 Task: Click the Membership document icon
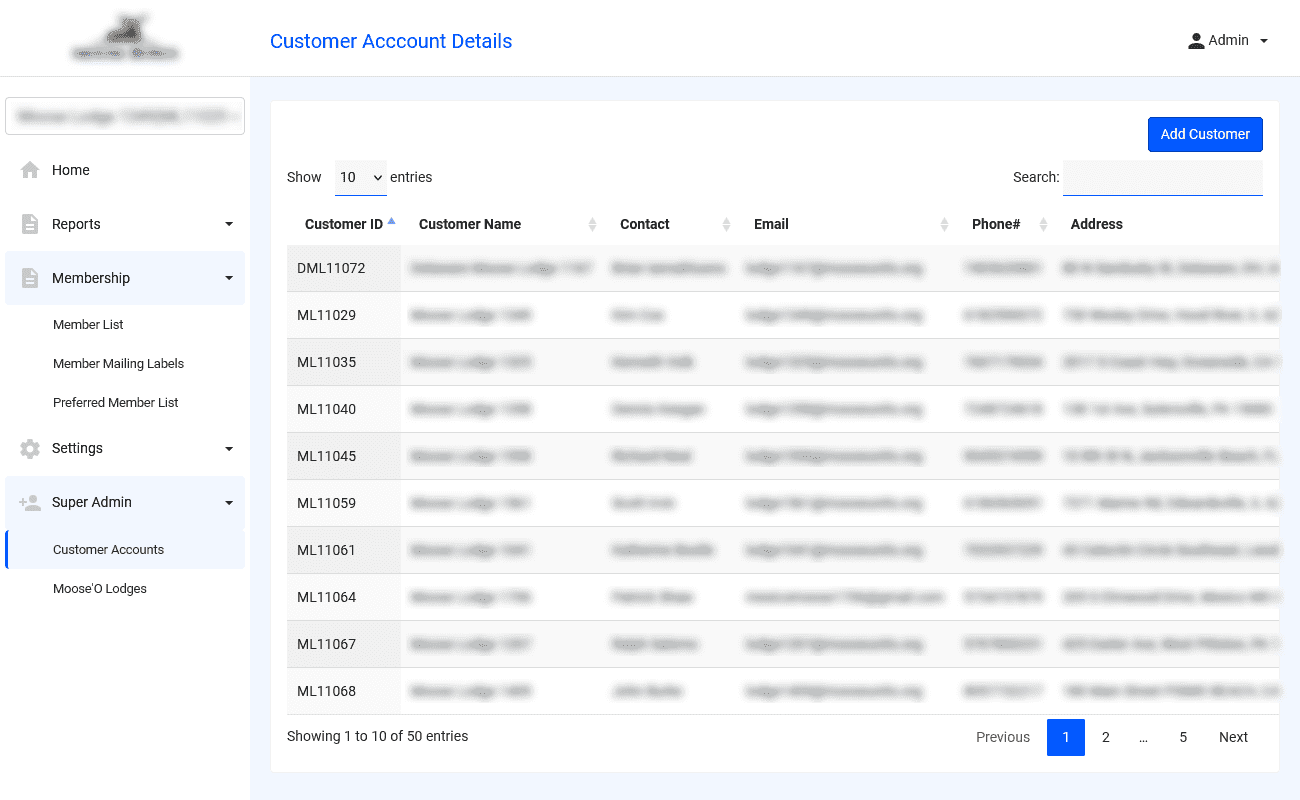pyautogui.click(x=30, y=278)
